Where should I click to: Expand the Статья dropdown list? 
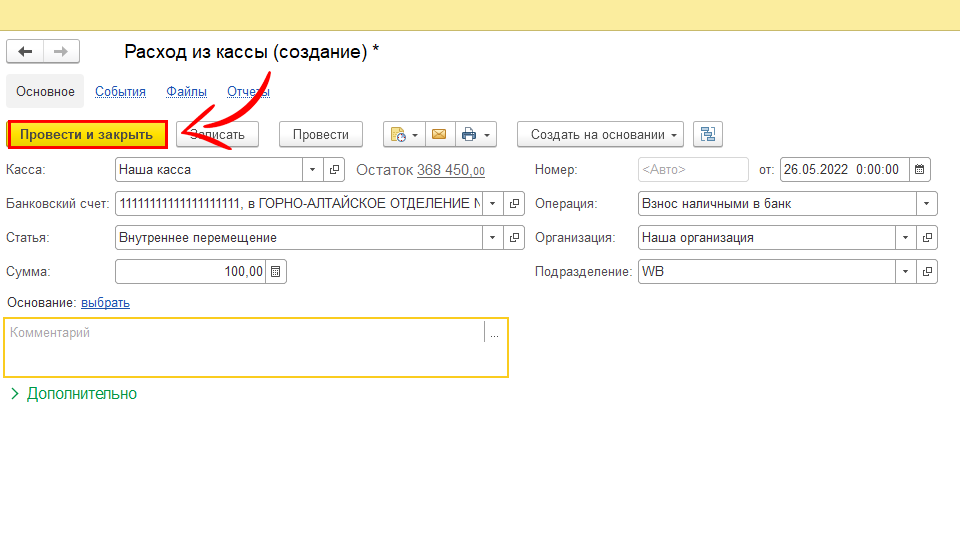click(x=492, y=238)
